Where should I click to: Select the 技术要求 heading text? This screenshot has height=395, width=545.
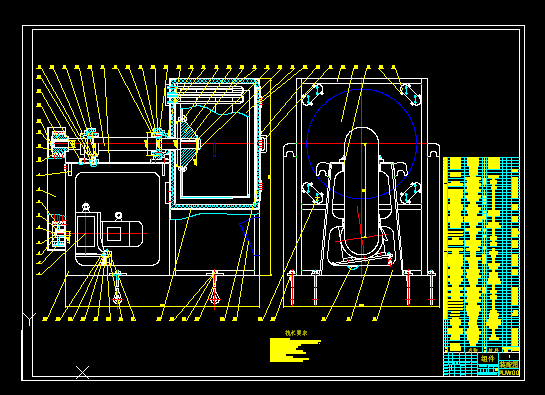coord(296,333)
